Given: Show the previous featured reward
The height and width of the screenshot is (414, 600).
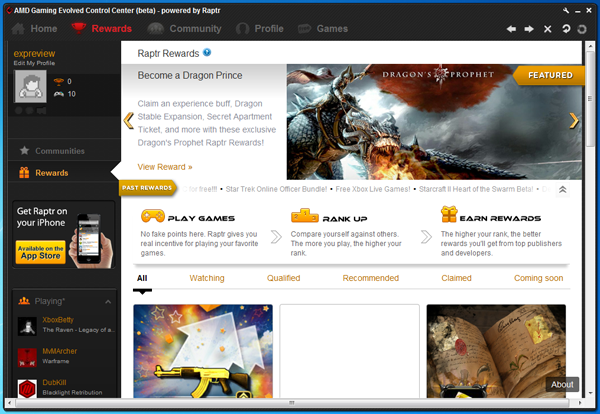Looking at the screenshot, I should click(129, 120).
